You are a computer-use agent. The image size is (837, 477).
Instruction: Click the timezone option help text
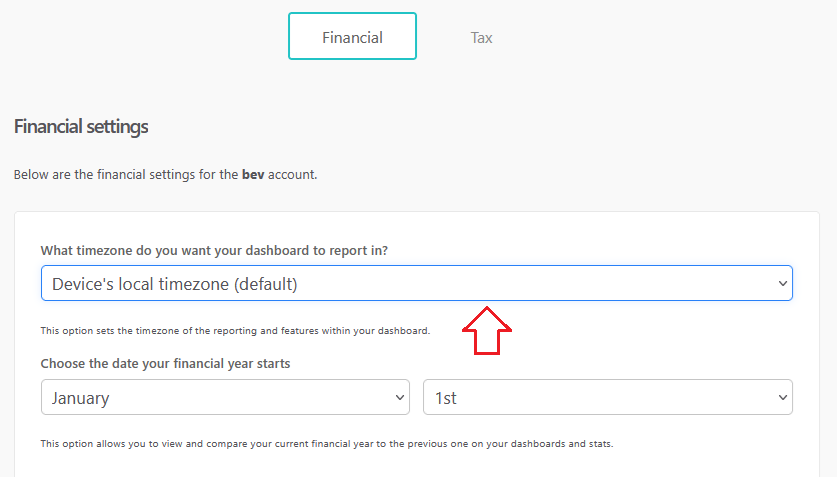click(234, 330)
